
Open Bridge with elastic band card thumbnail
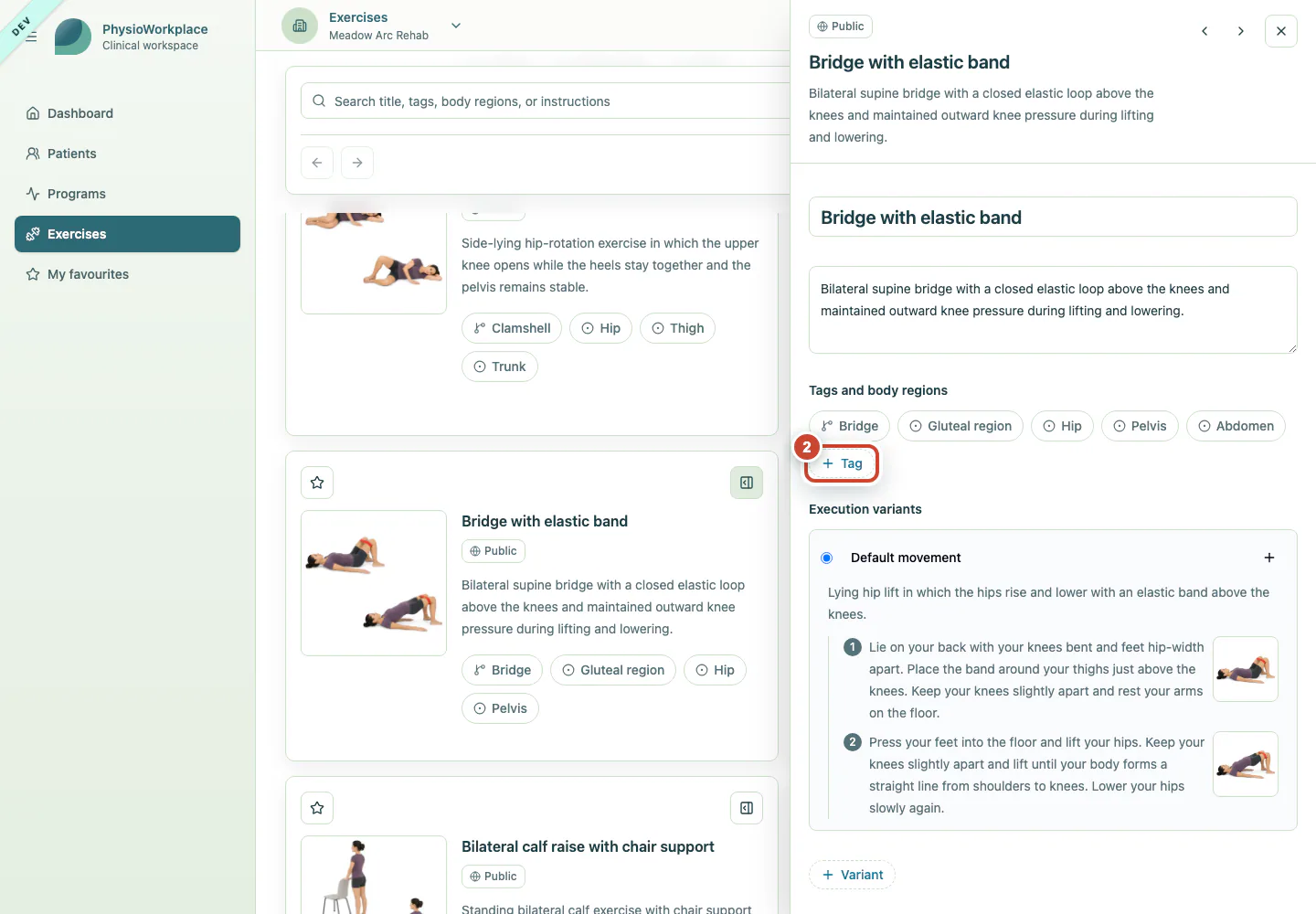374,583
